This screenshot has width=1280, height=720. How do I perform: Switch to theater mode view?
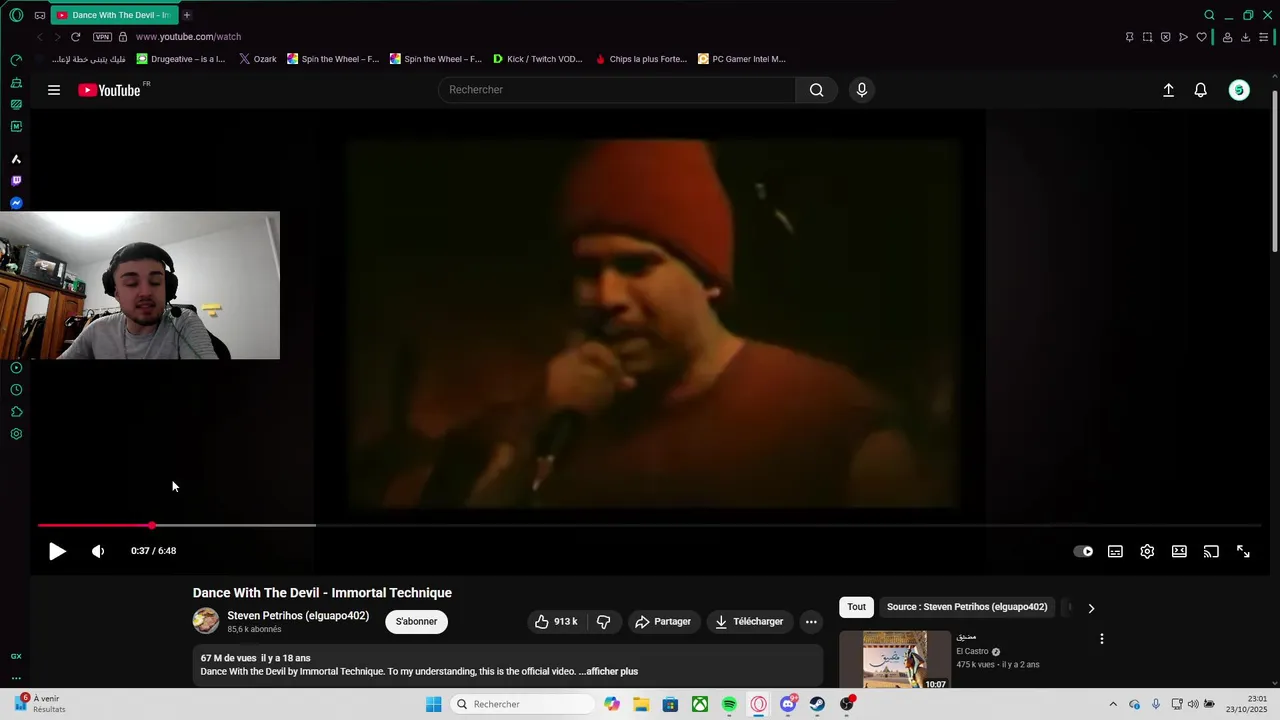[x=1179, y=551]
